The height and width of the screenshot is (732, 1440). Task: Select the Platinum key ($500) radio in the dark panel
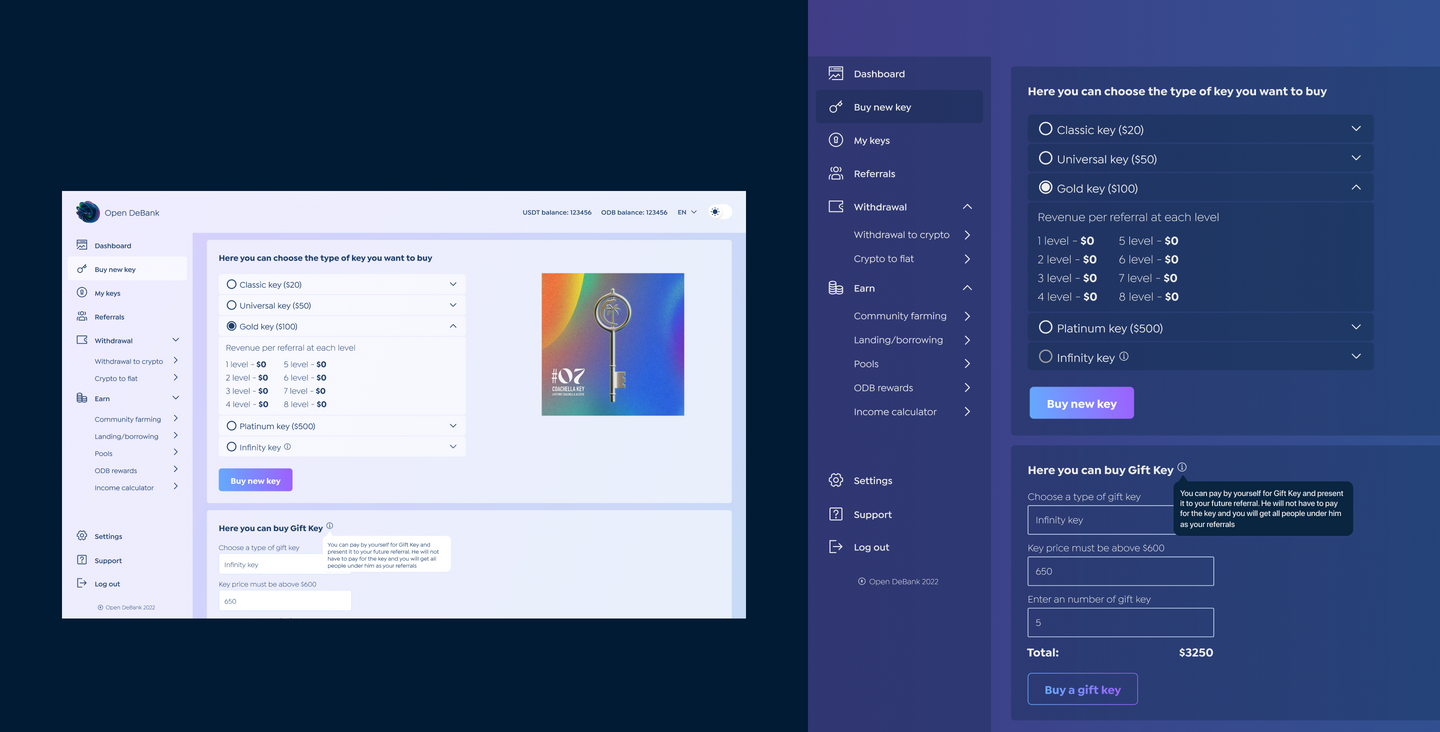pos(1045,327)
